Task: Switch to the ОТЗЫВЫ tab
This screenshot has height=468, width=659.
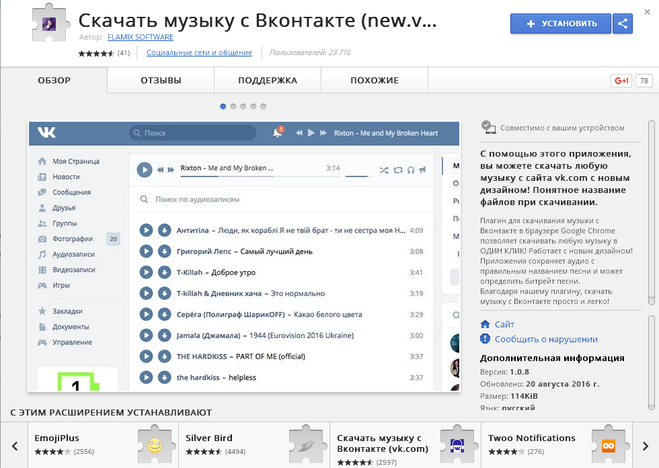Action: (x=161, y=80)
